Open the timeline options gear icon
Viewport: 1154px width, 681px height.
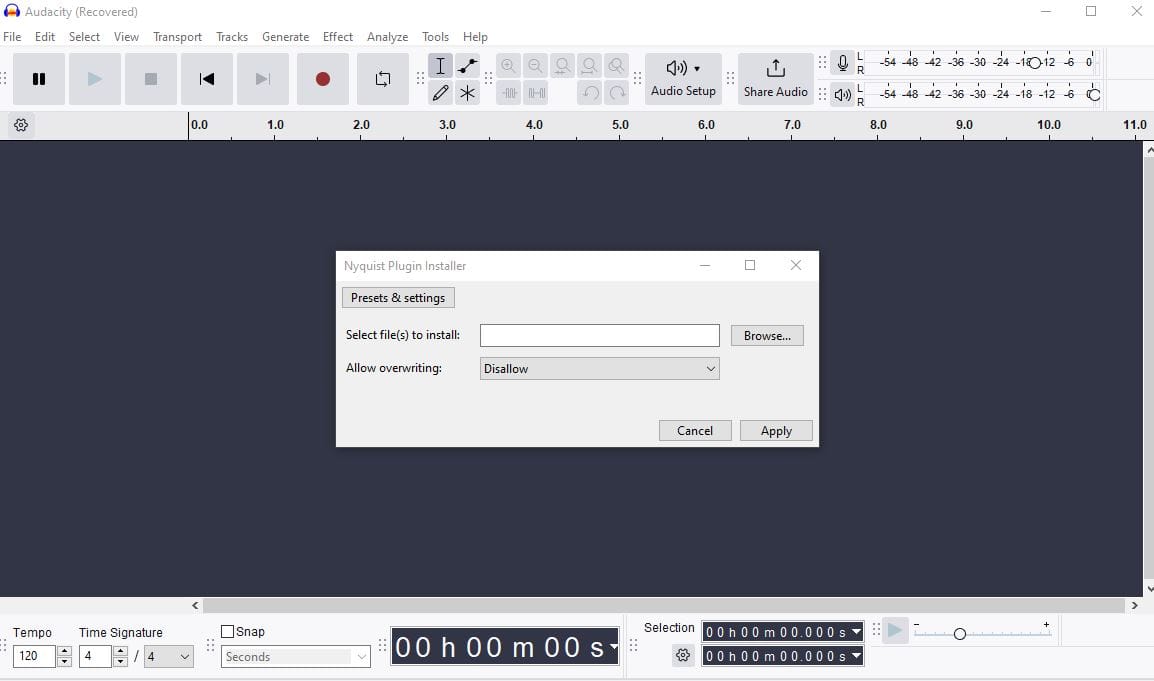point(21,125)
